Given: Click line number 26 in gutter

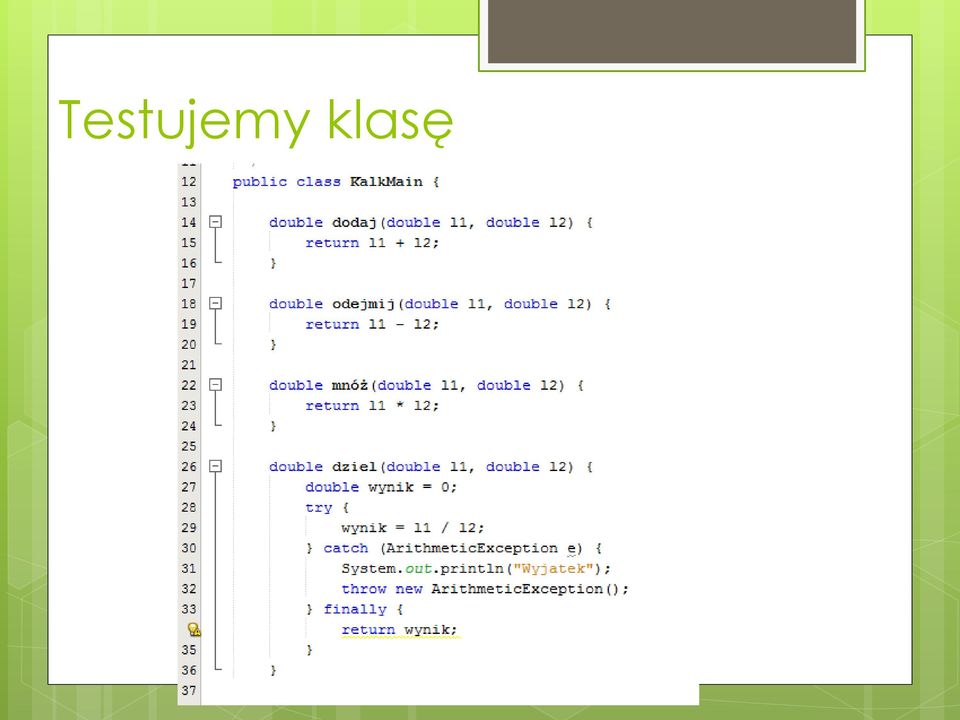Looking at the screenshot, I should [x=189, y=467].
